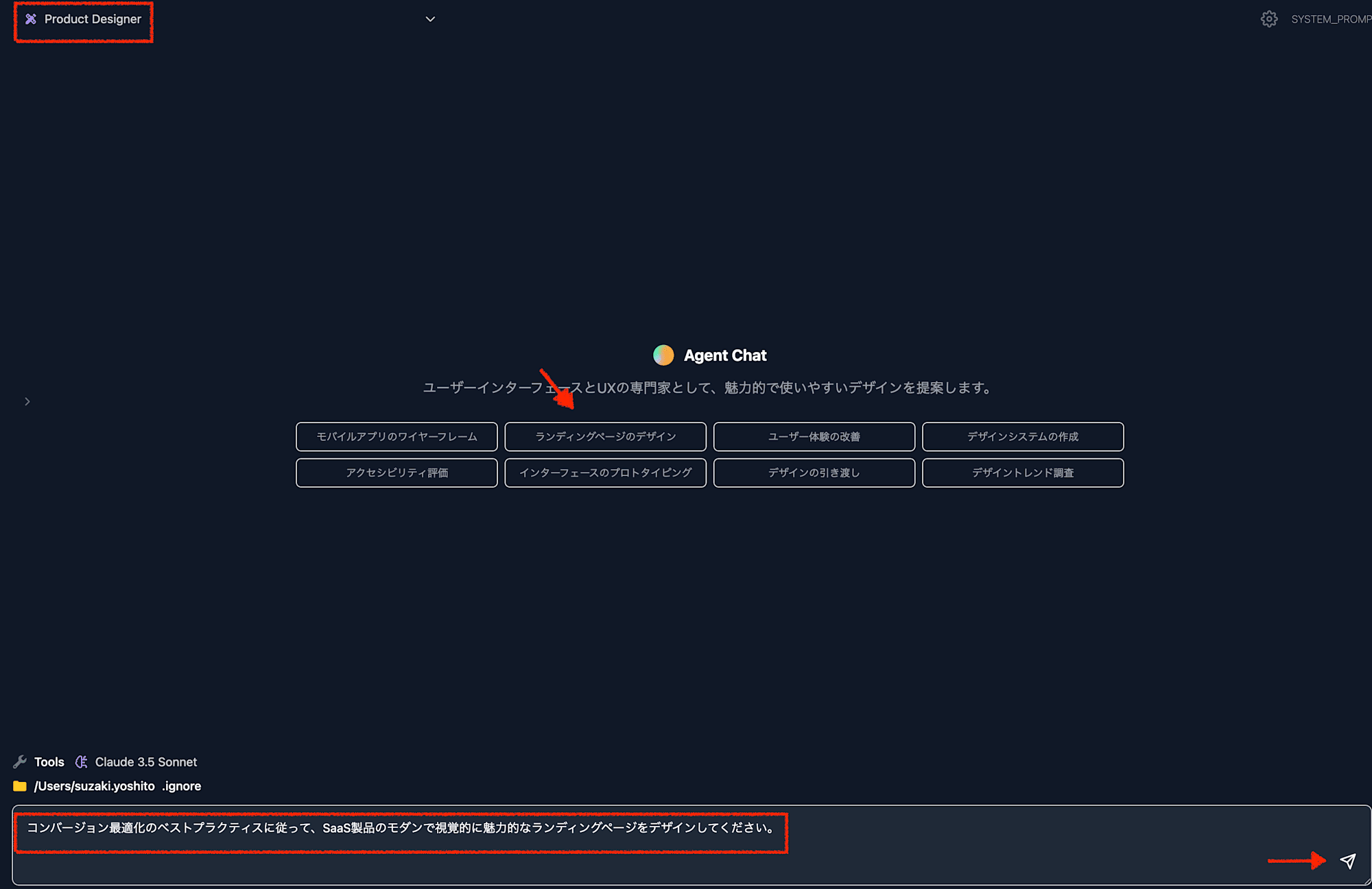The height and width of the screenshot is (889, 1372).
Task: Open the /Users/suzaki.yoshito path
Action: pos(95,786)
